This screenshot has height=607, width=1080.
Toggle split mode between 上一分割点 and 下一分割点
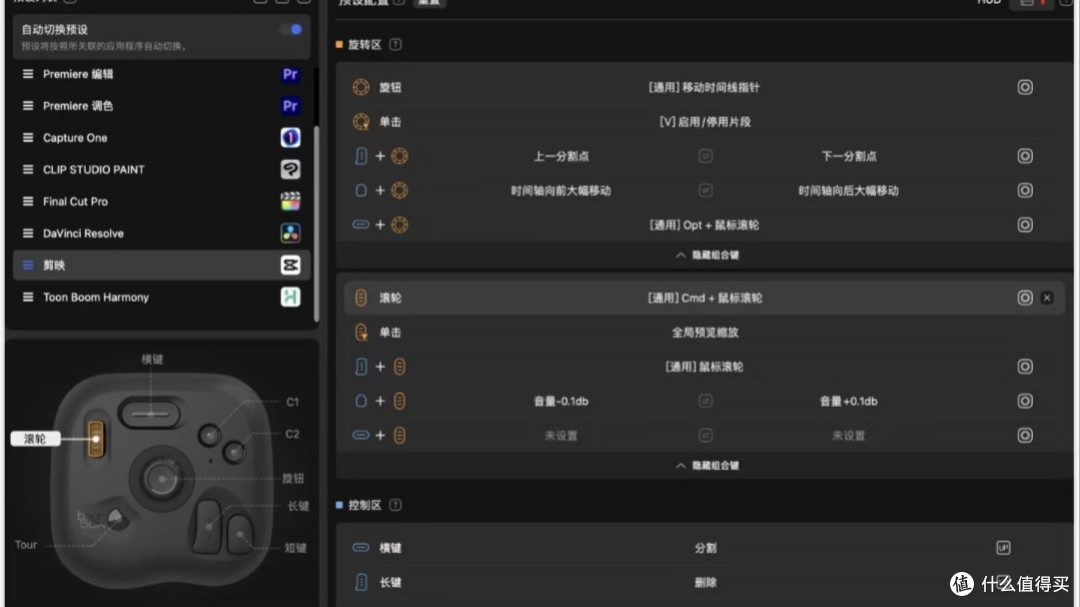(x=705, y=156)
